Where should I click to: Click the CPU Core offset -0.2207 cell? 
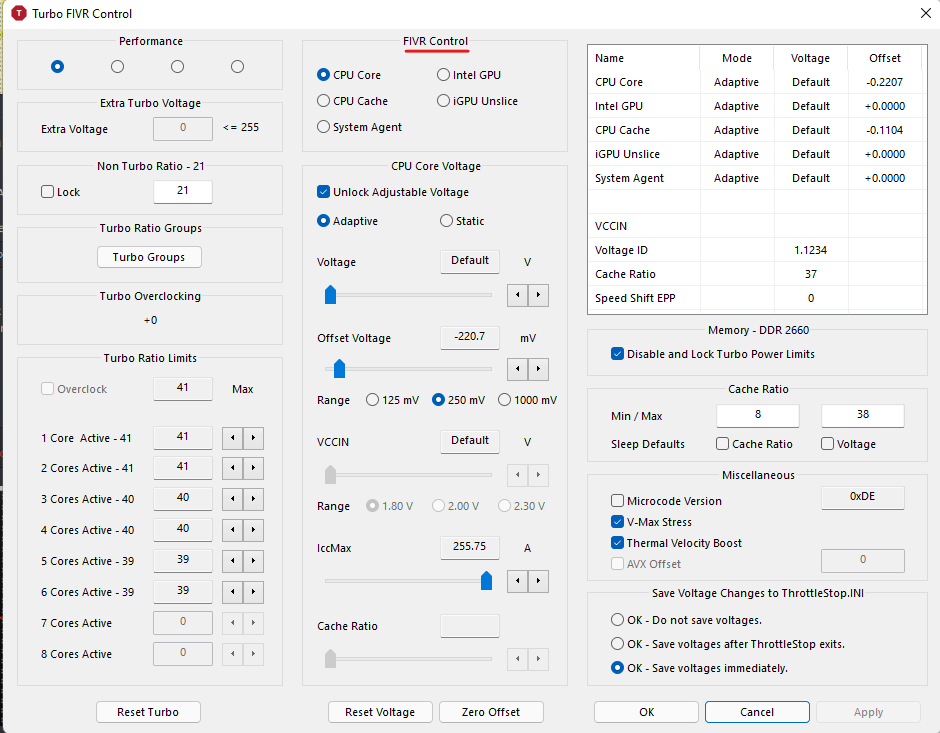[x=884, y=82]
